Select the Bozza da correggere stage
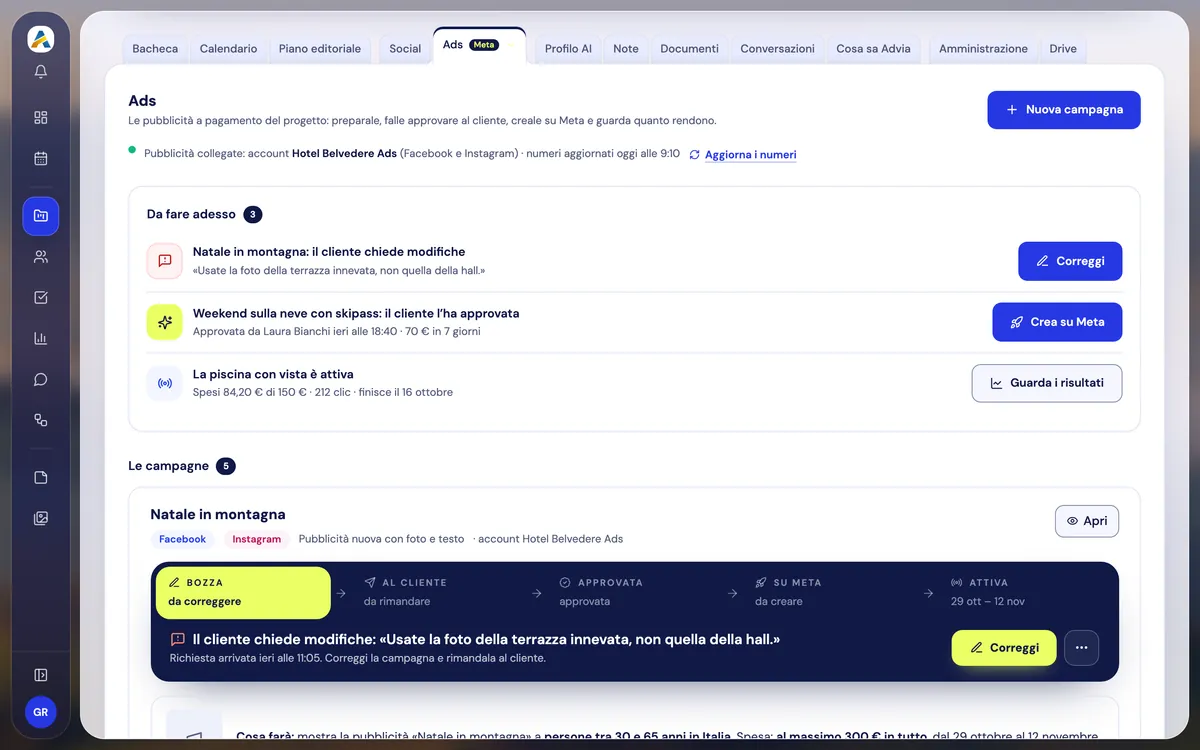The image size is (1200, 750). point(243,592)
